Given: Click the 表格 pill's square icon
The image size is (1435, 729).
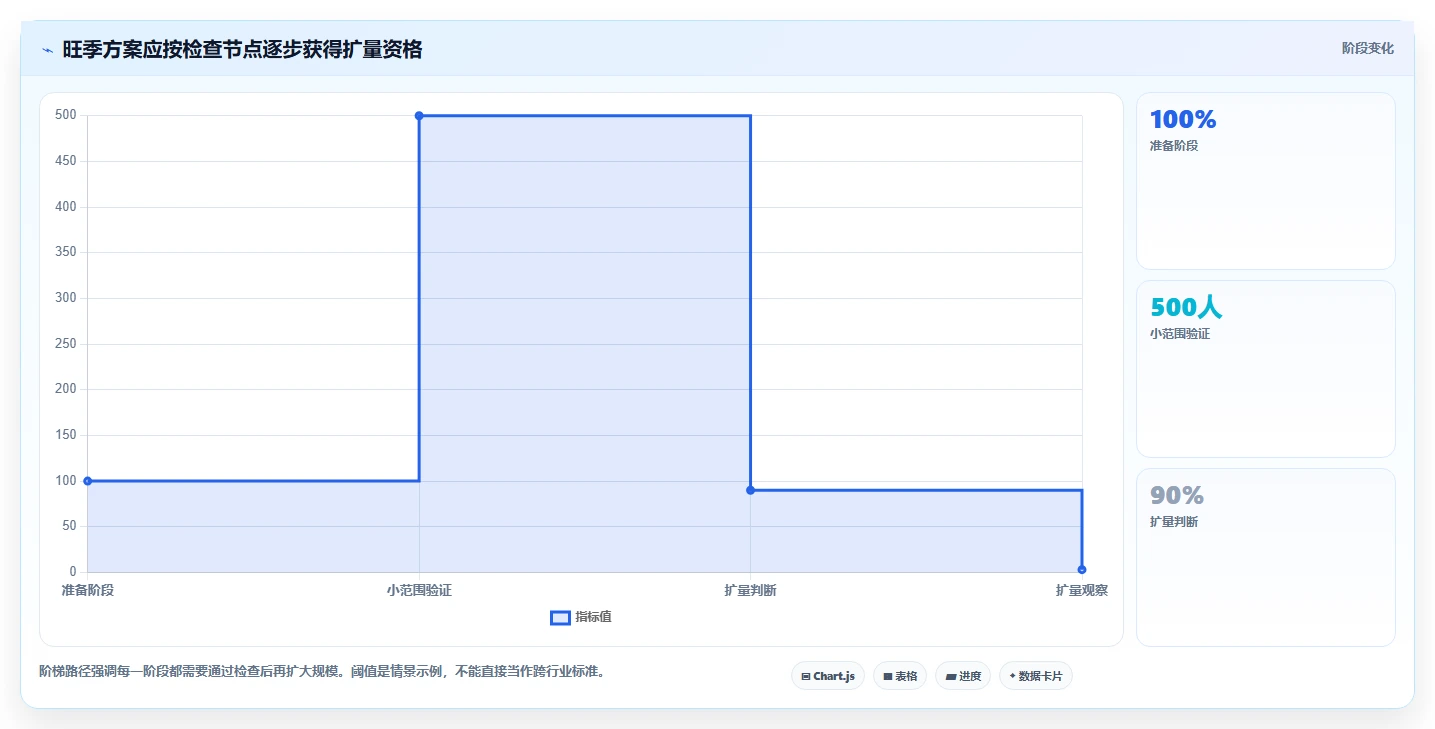Looking at the screenshot, I should (888, 677).
